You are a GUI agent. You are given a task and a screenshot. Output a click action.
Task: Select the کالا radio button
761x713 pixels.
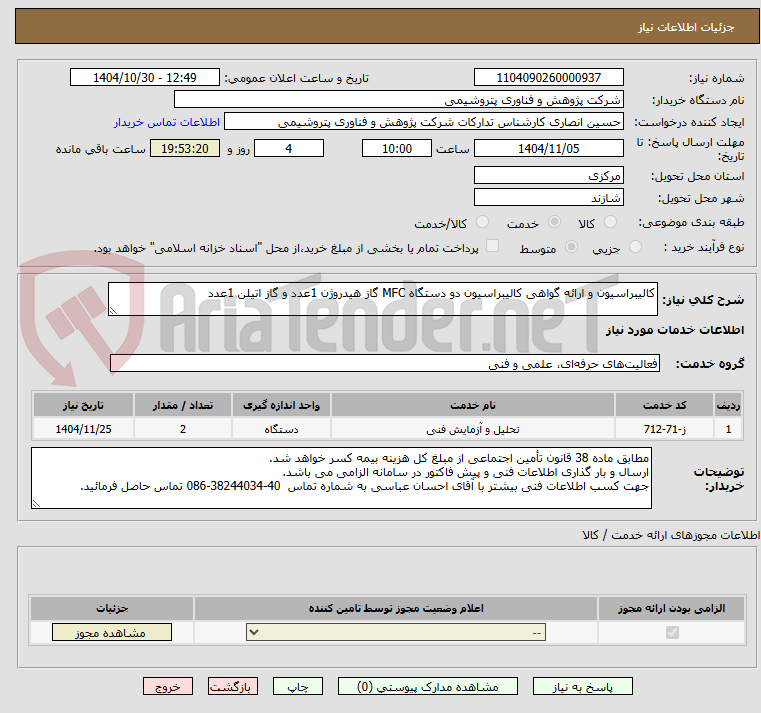[610, 222]
